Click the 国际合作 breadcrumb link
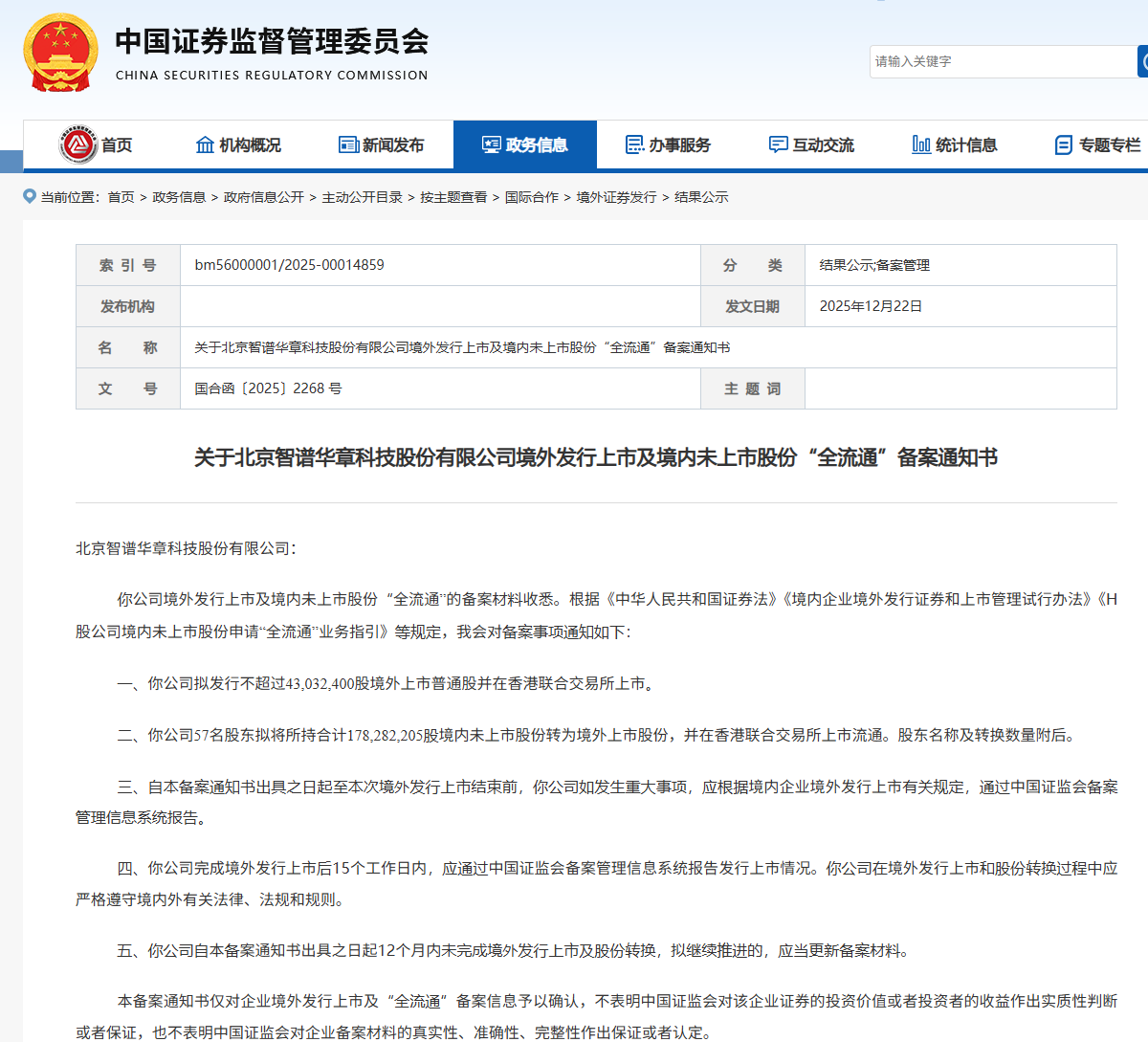This screenshot has width=1148, height=1042. click(x=532, y=197)
